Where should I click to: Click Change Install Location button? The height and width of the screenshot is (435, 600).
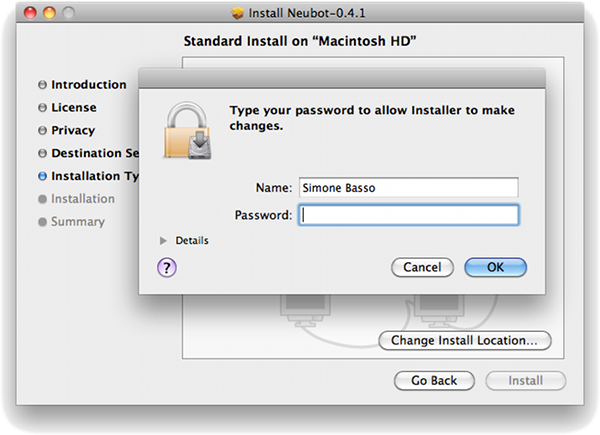(x=465, y=341)
